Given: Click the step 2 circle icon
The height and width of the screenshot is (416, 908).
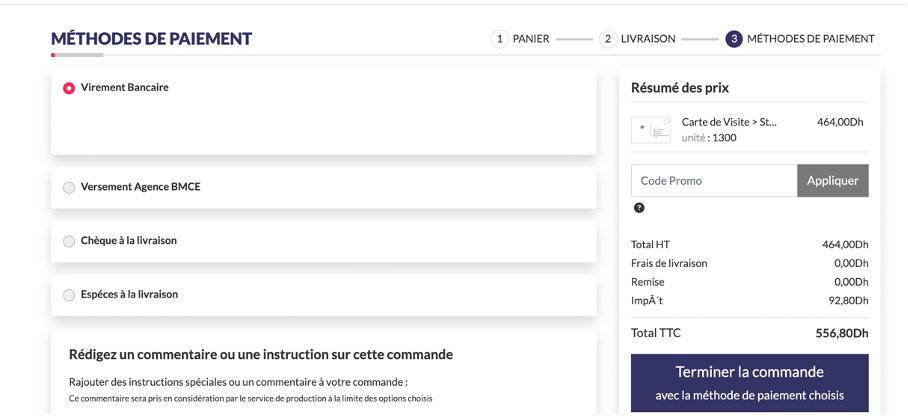Looking at the screenshot, I should point(607,39).
